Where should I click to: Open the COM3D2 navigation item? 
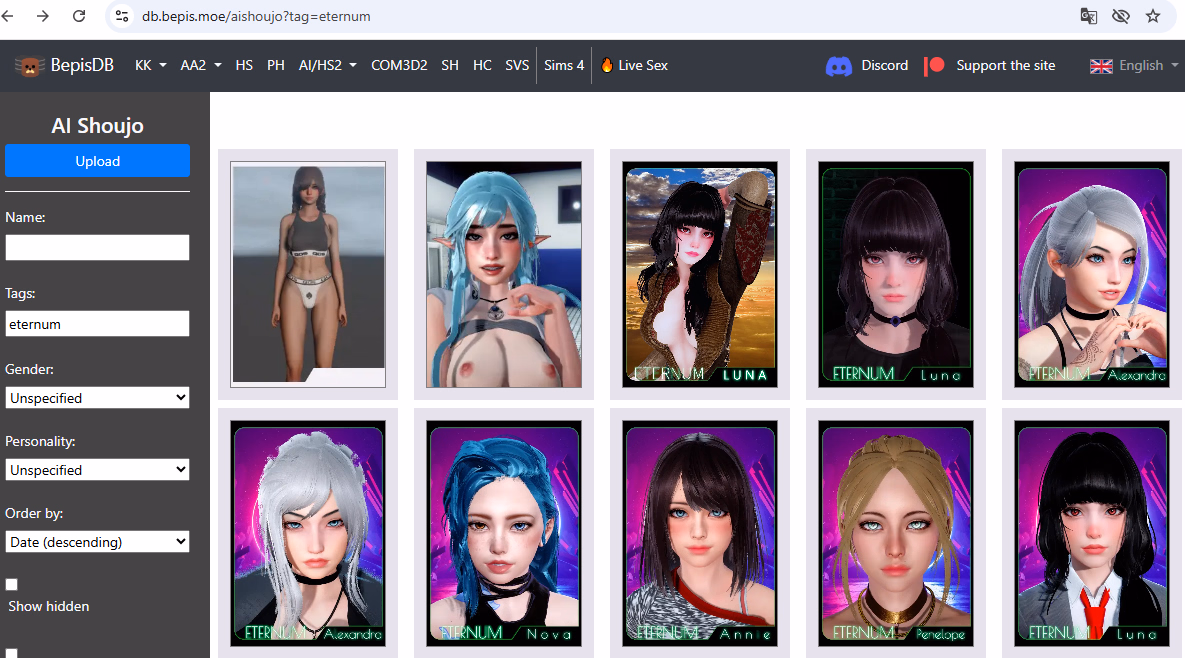click(x=399, y=66)
